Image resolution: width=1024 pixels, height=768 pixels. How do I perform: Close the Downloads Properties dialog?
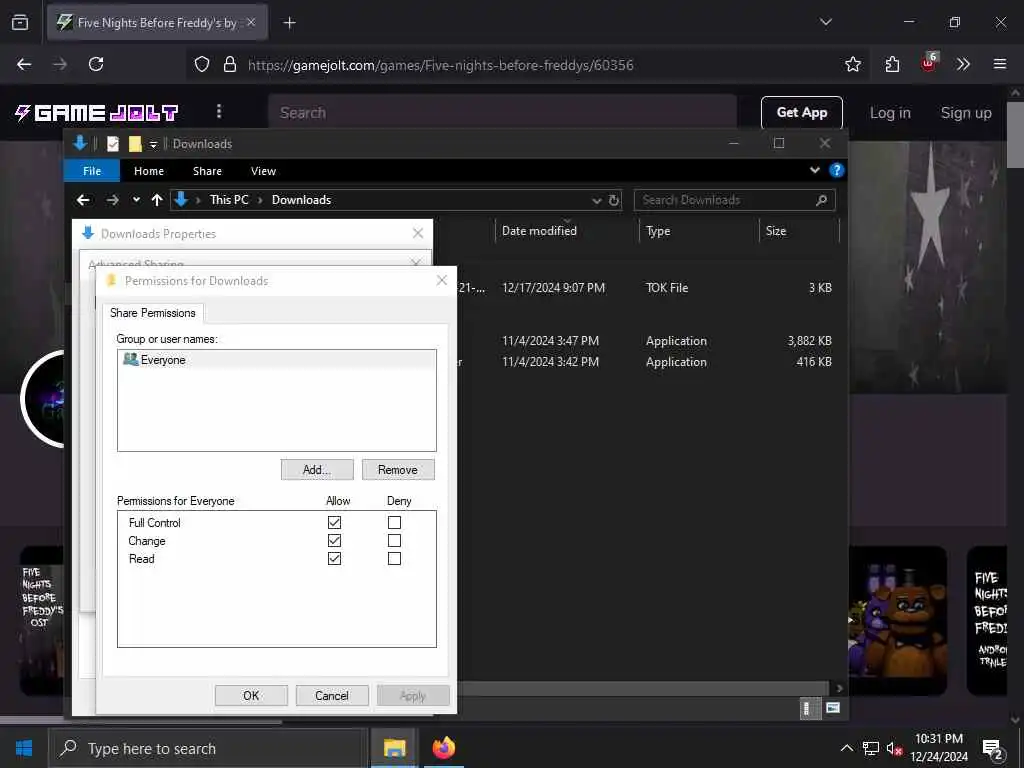[418, 233]
